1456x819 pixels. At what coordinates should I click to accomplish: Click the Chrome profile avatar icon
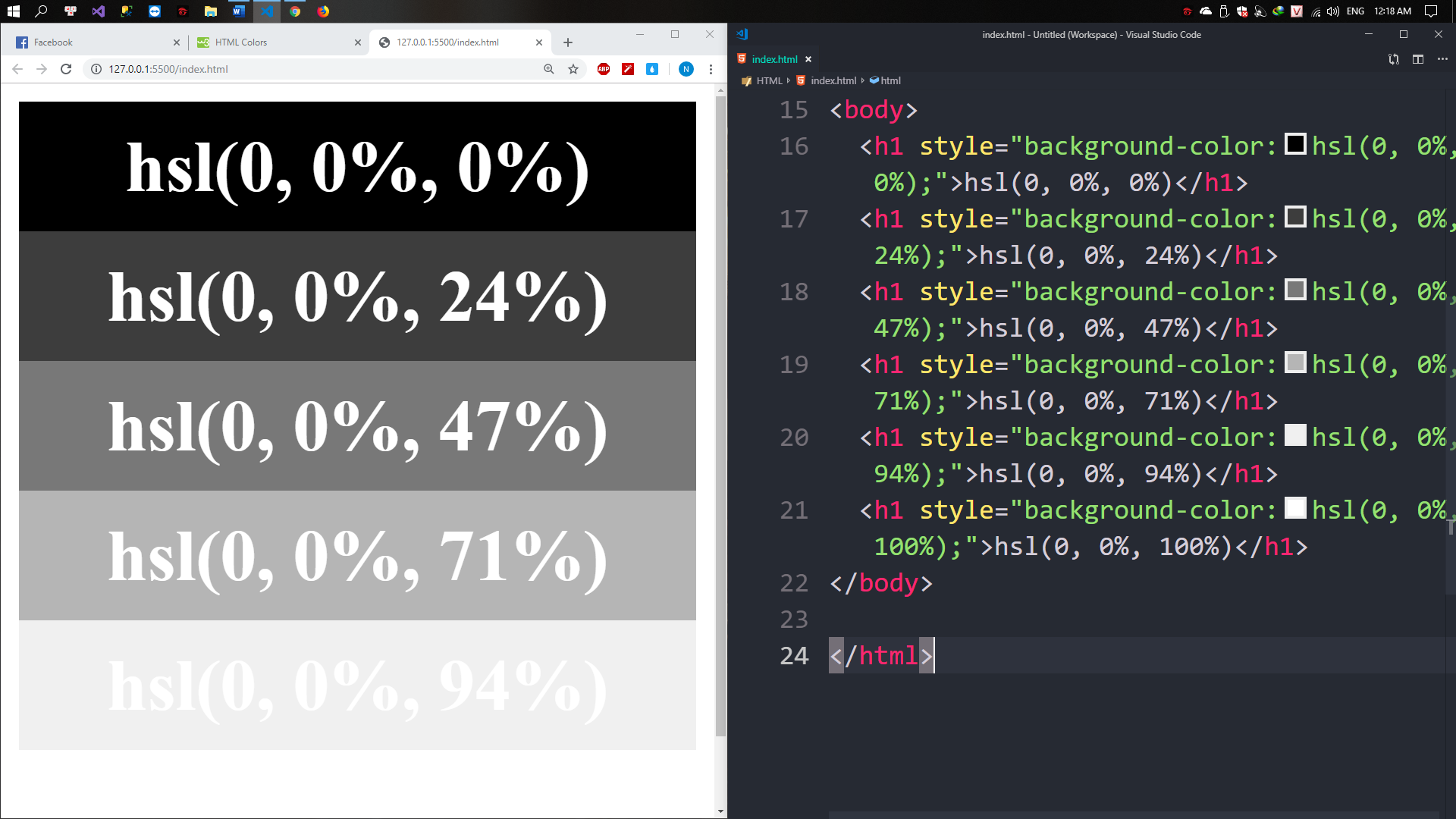[x=686, y=69]
